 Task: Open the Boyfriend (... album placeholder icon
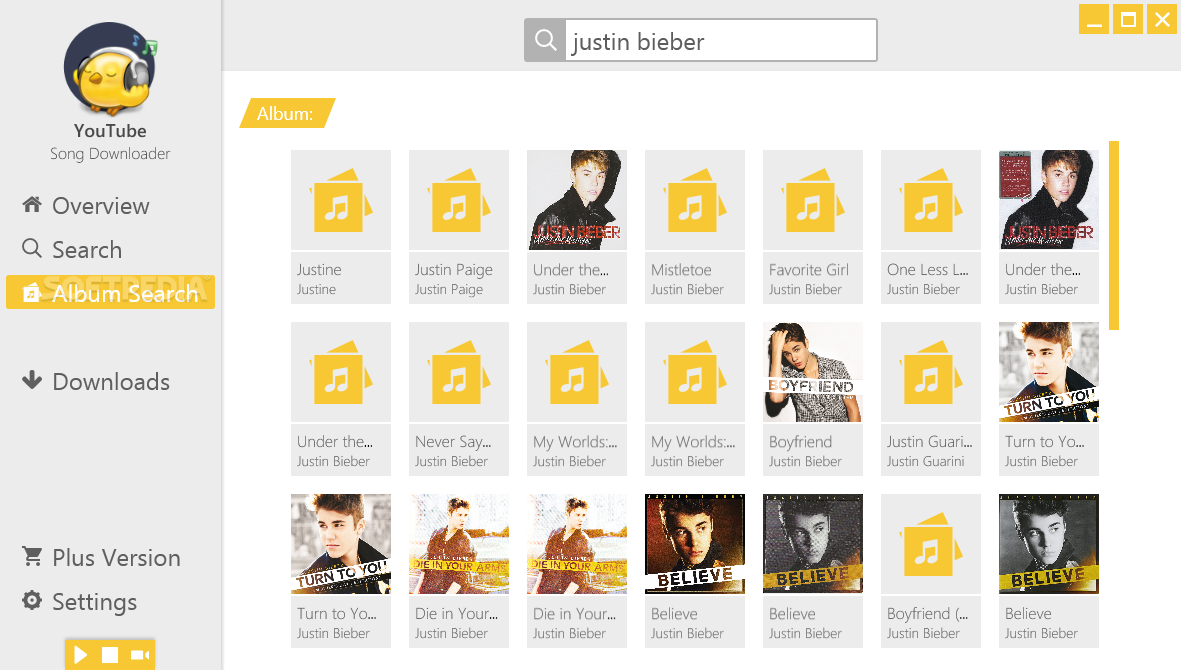click(x=931, y=544)
